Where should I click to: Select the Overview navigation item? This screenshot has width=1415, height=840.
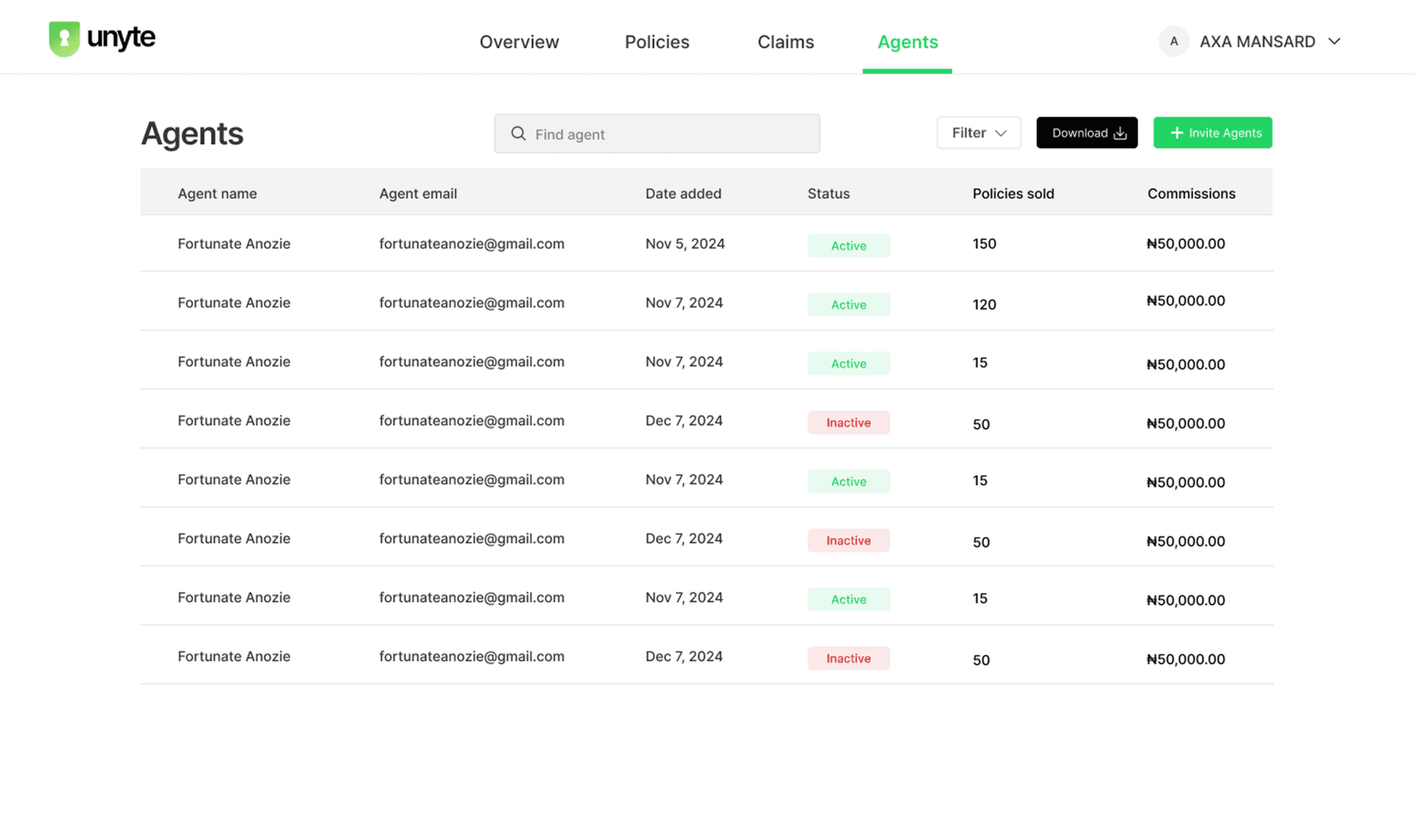tap(519, 42)
